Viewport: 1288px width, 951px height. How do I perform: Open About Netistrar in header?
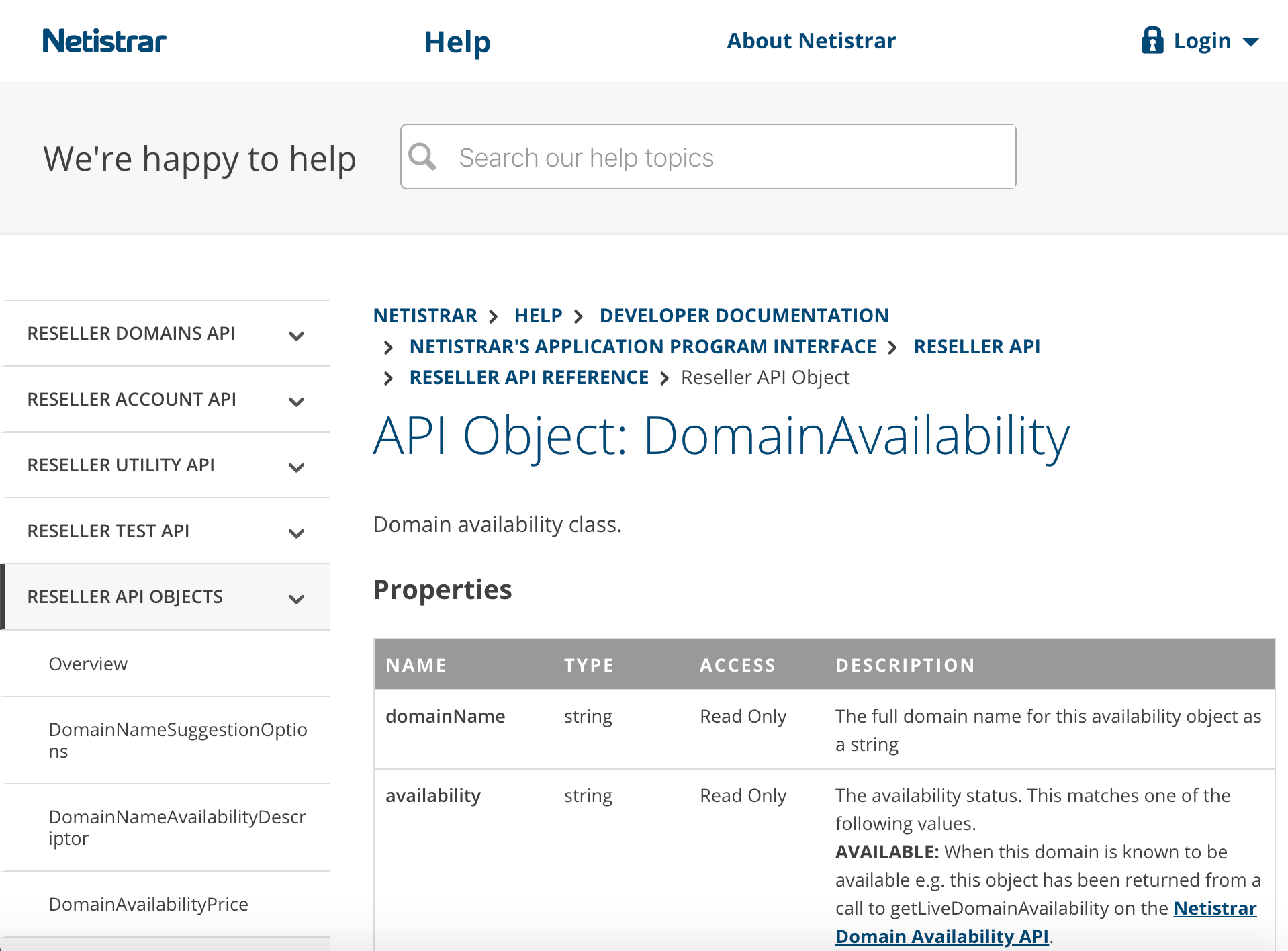point(811,41)
